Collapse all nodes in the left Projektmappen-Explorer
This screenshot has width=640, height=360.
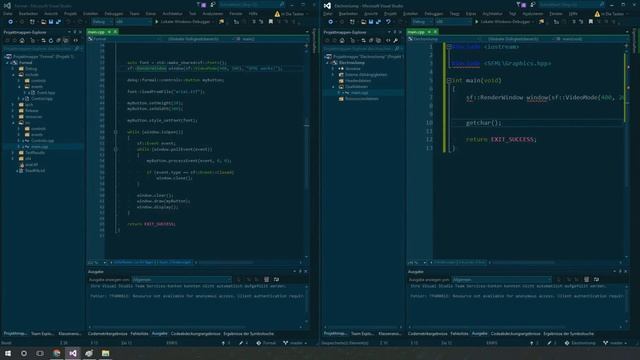[x=58, y=40]
